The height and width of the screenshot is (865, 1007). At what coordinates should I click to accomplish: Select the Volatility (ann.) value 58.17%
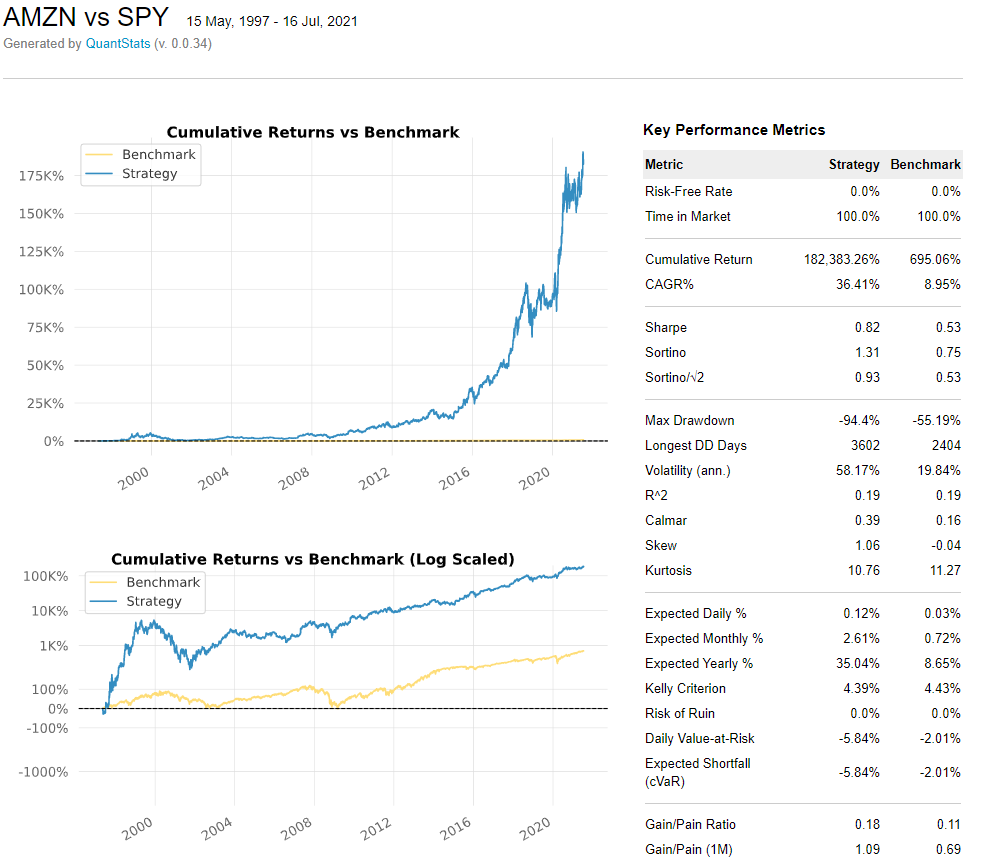point(857,471)
